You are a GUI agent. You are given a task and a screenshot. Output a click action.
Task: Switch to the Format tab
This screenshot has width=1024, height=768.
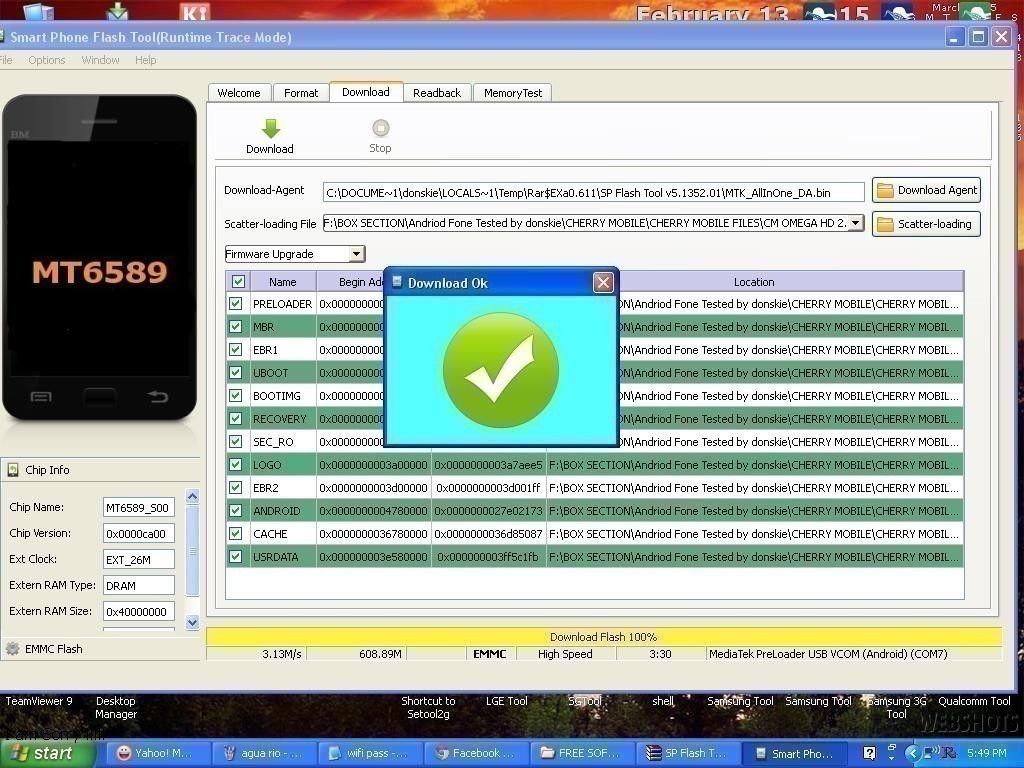pyautogui.click(x=300, y=93)
